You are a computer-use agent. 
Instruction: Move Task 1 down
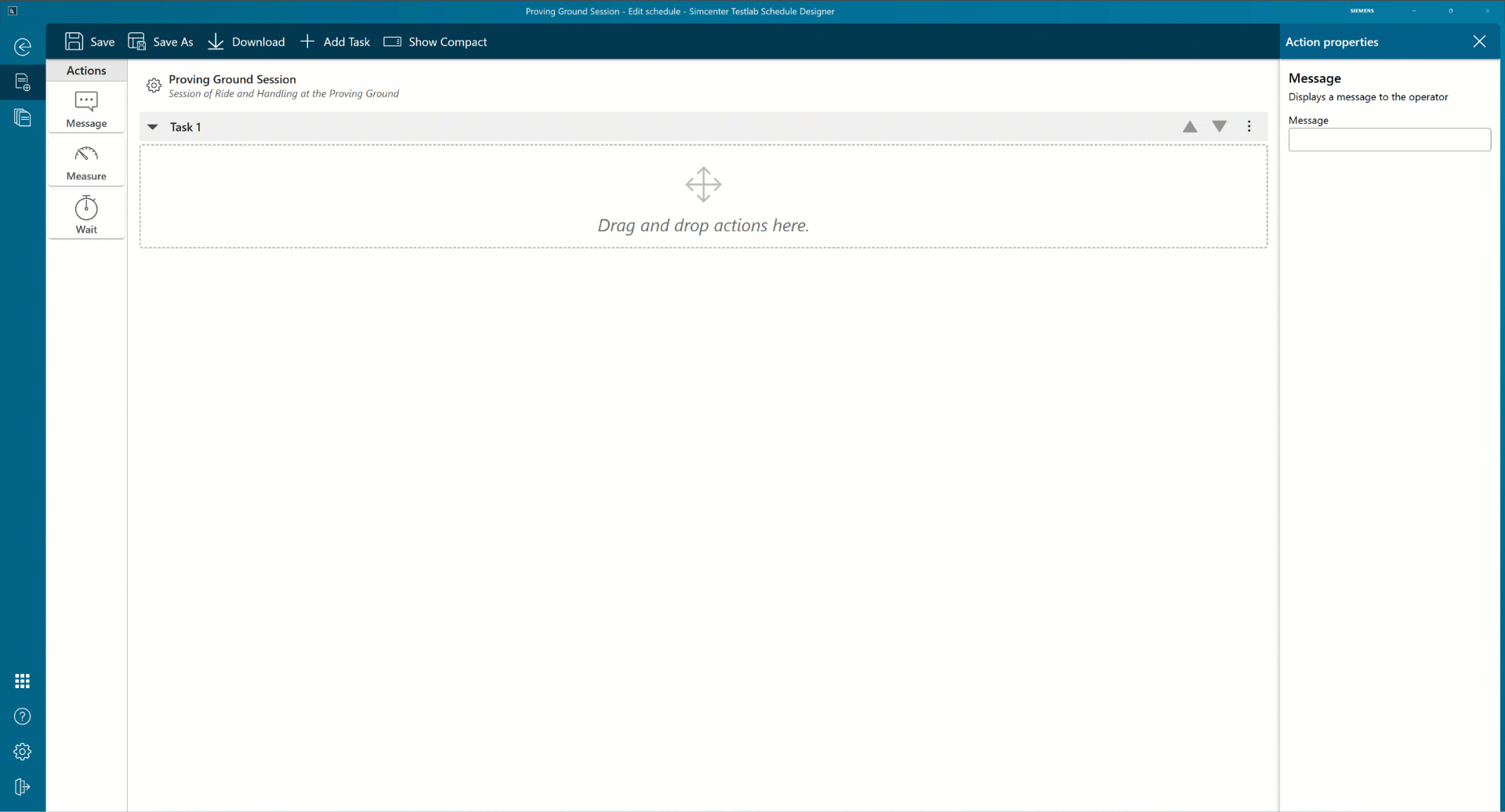tap(1220, 127)
